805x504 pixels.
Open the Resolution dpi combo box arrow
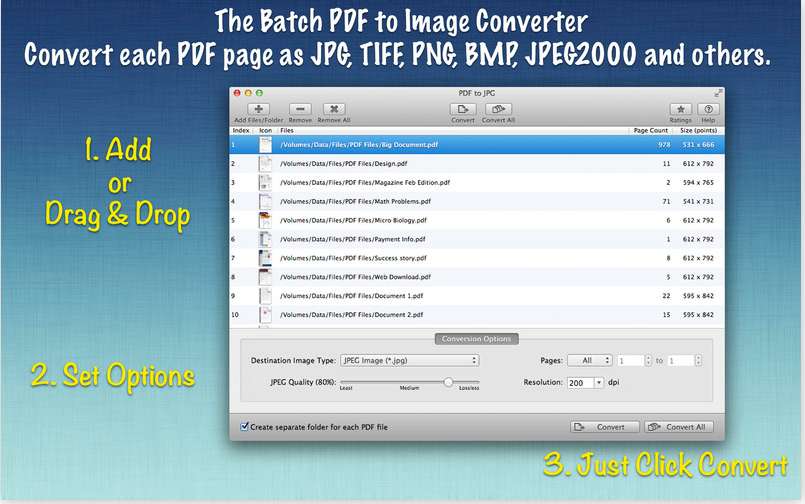coord(599,382)
